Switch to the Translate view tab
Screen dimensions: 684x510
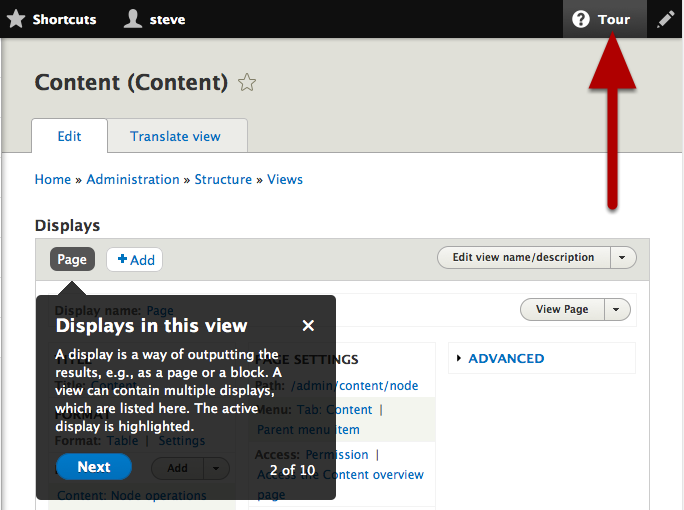175,136
